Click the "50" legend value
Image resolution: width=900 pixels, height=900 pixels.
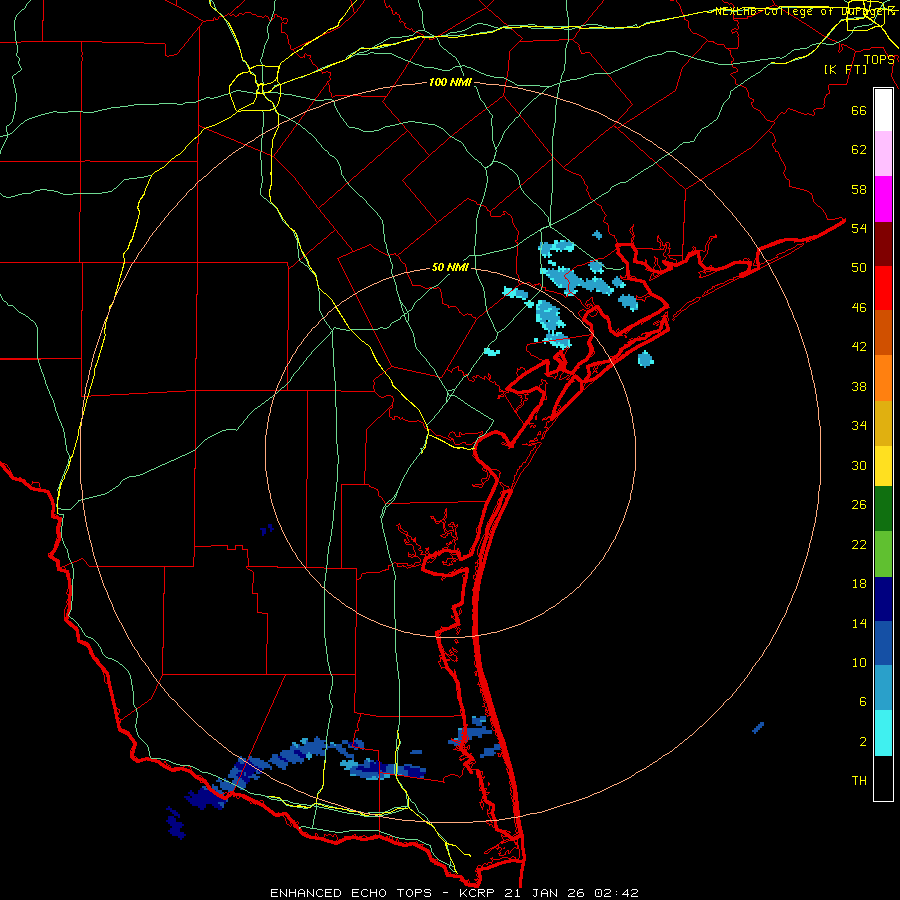859,267
